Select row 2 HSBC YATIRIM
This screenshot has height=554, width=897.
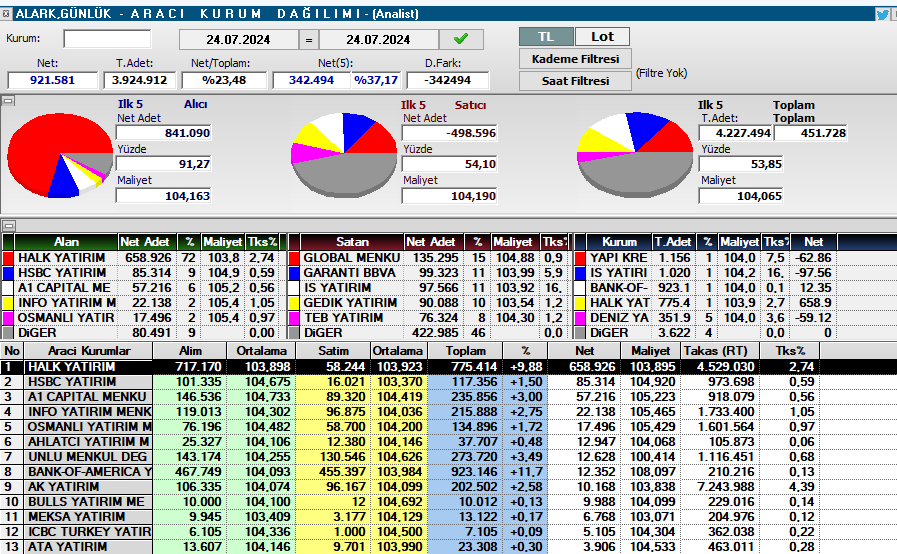point(448,382)
